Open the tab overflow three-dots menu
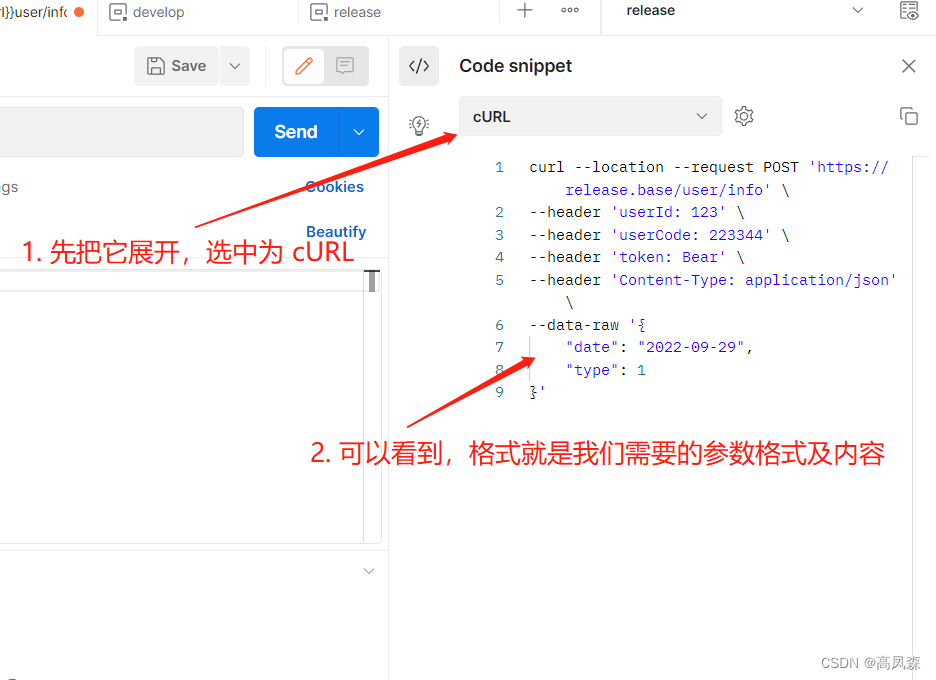936x680 pixels. [569, 10]
